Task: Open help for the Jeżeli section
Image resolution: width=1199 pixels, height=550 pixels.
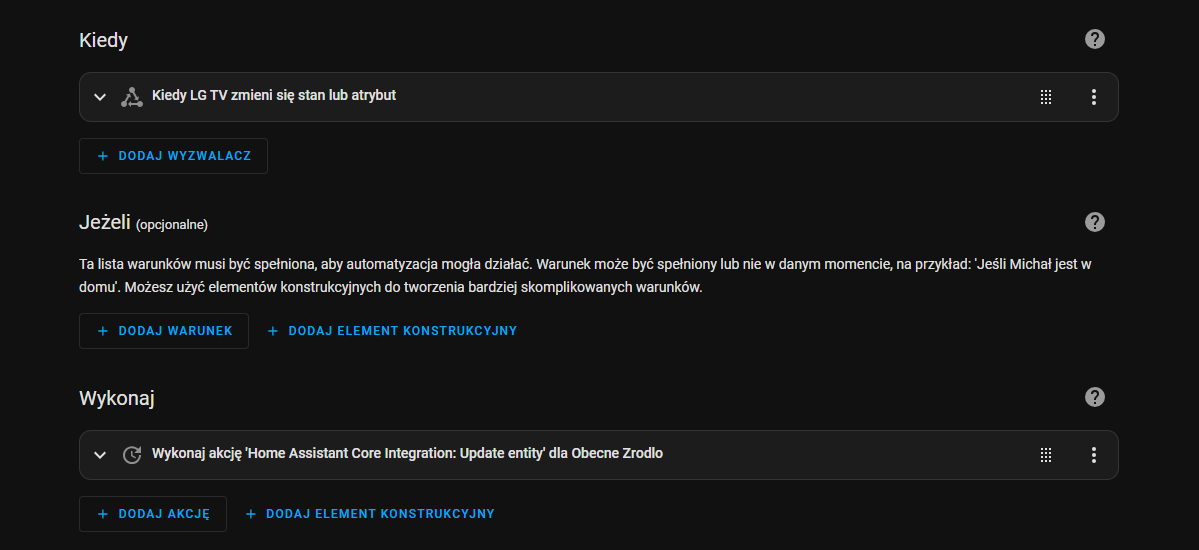Action: [1094, 222]
